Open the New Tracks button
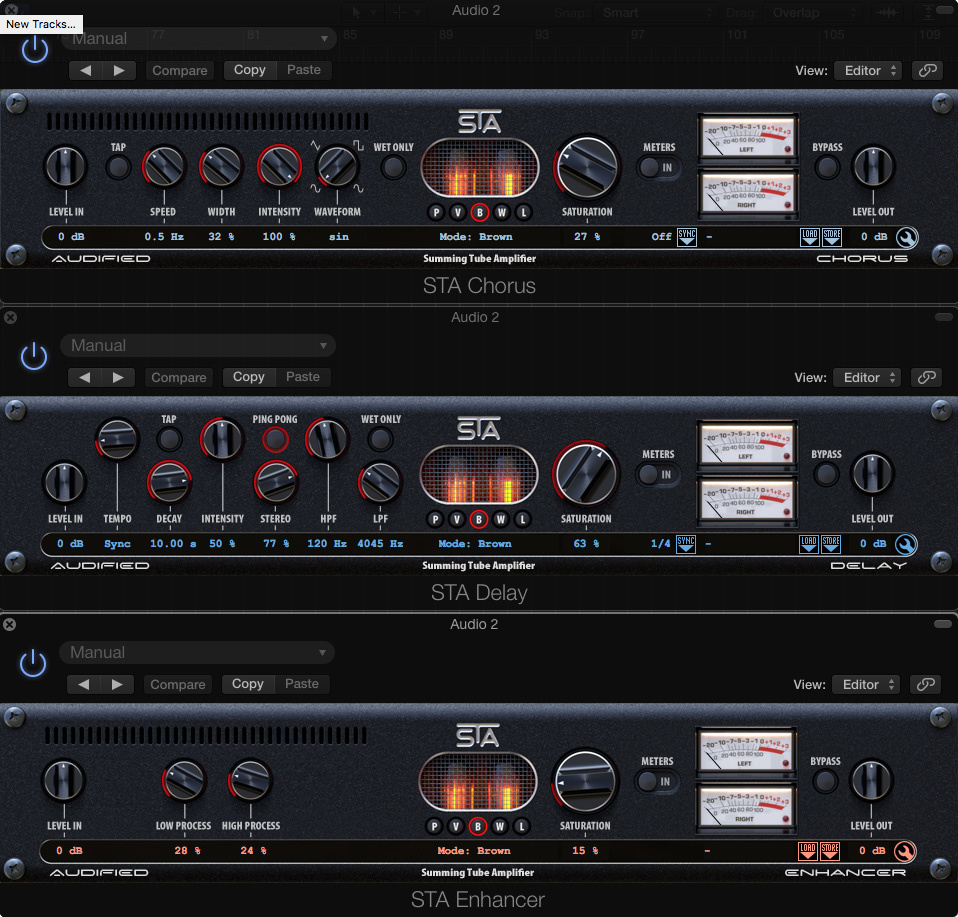958x917 pixels. pyautogui.click(x=41, y=24)
